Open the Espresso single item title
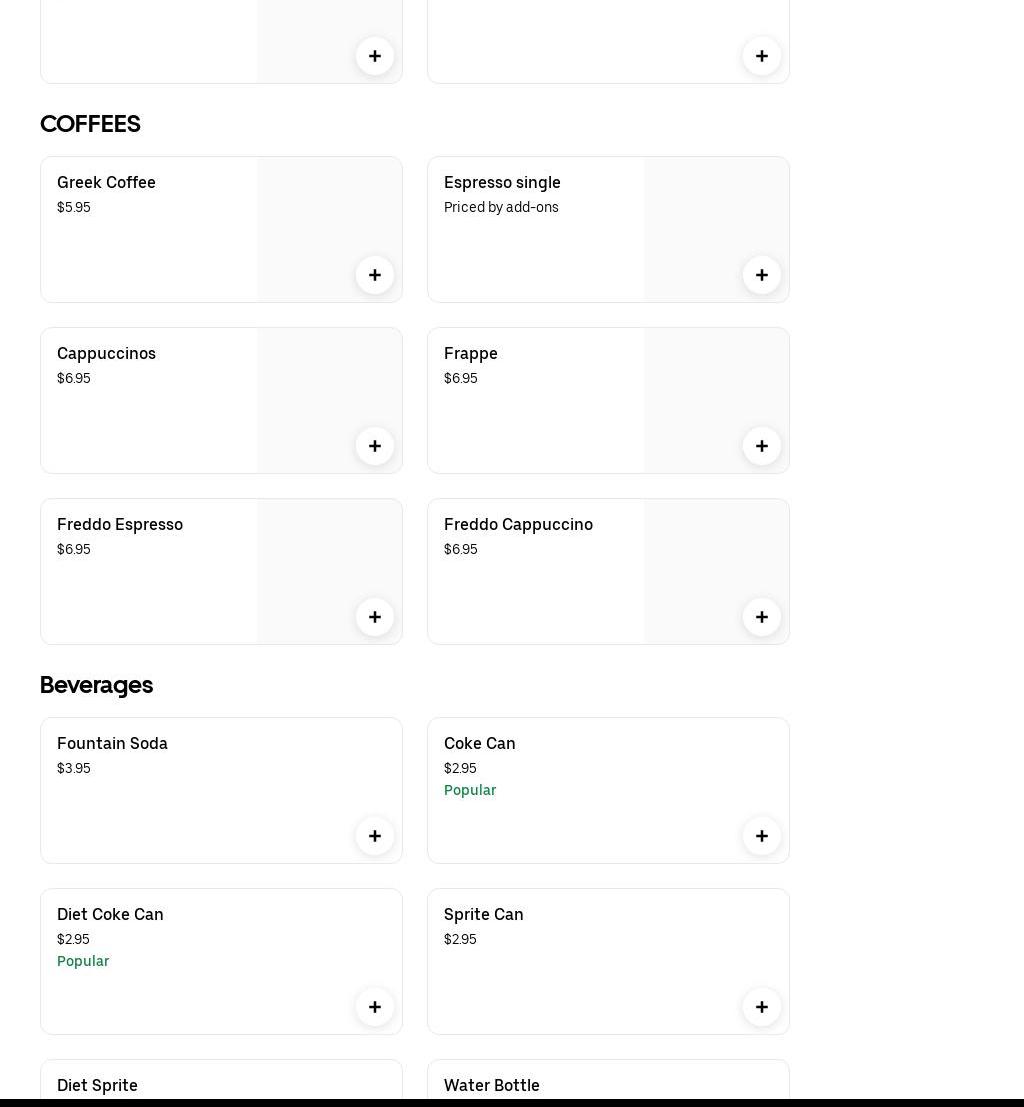 pos(502,183)
